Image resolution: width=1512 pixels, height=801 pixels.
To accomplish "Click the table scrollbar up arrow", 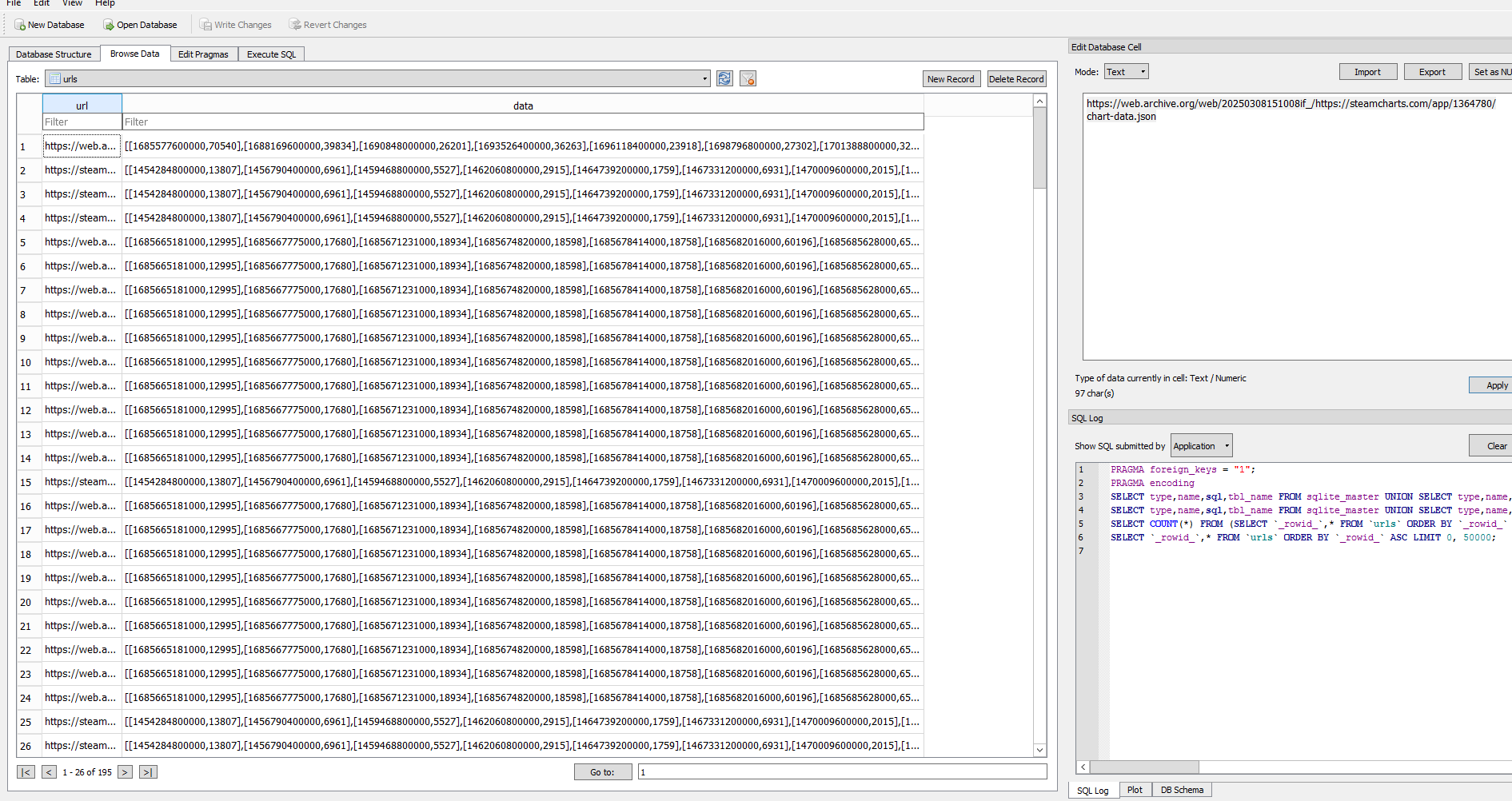I will (x=1040, y=101).
